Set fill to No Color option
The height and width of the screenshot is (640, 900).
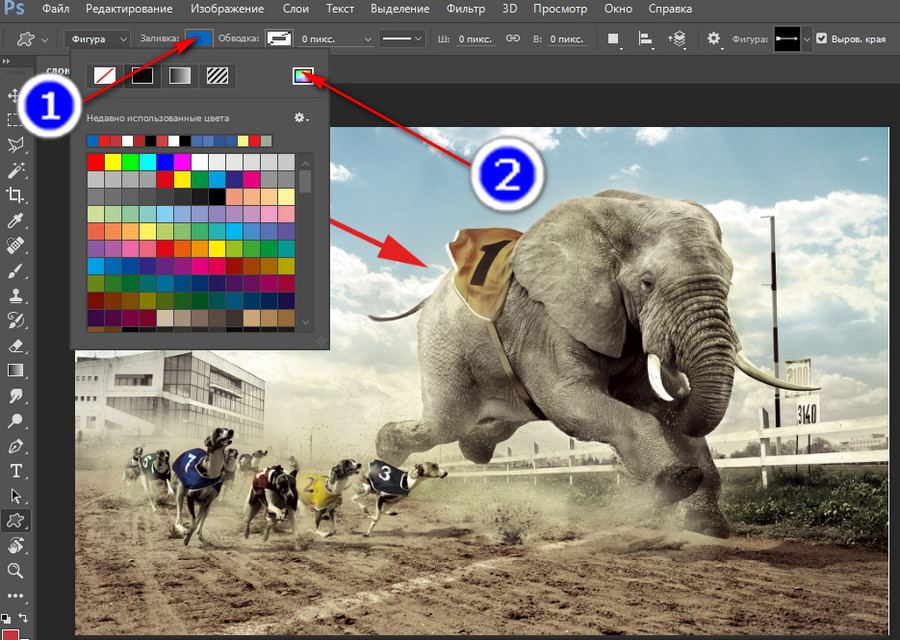104,75
